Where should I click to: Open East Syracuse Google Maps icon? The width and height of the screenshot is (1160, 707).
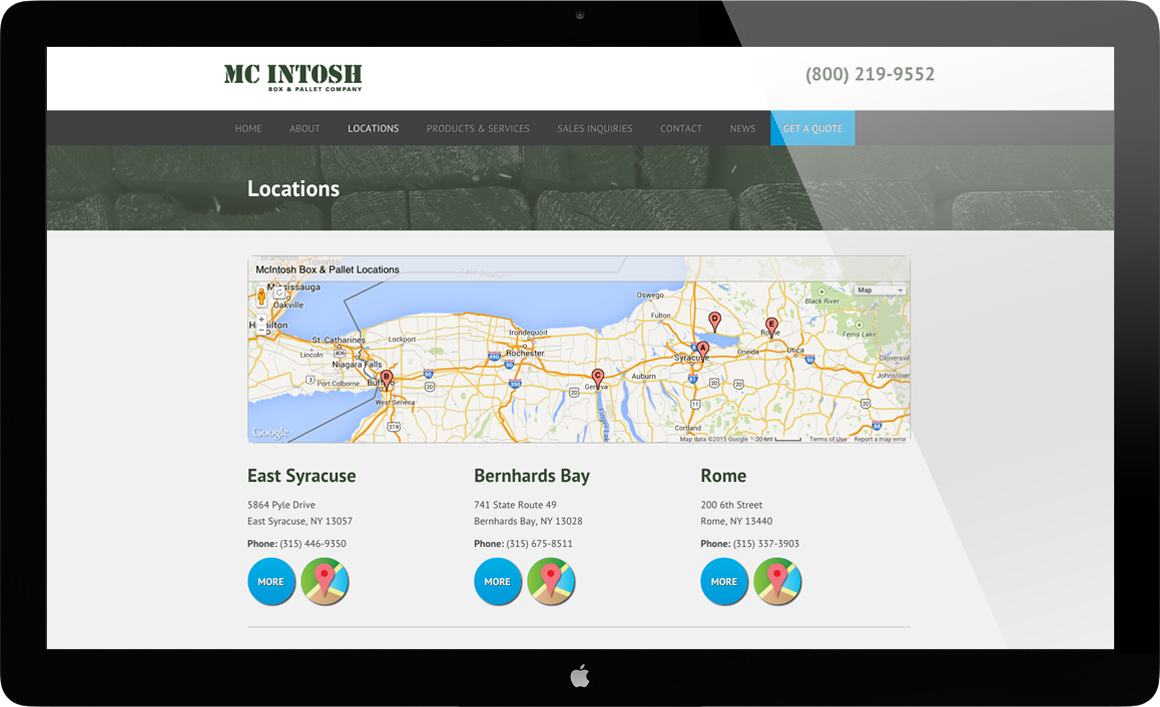pos(325,582)
